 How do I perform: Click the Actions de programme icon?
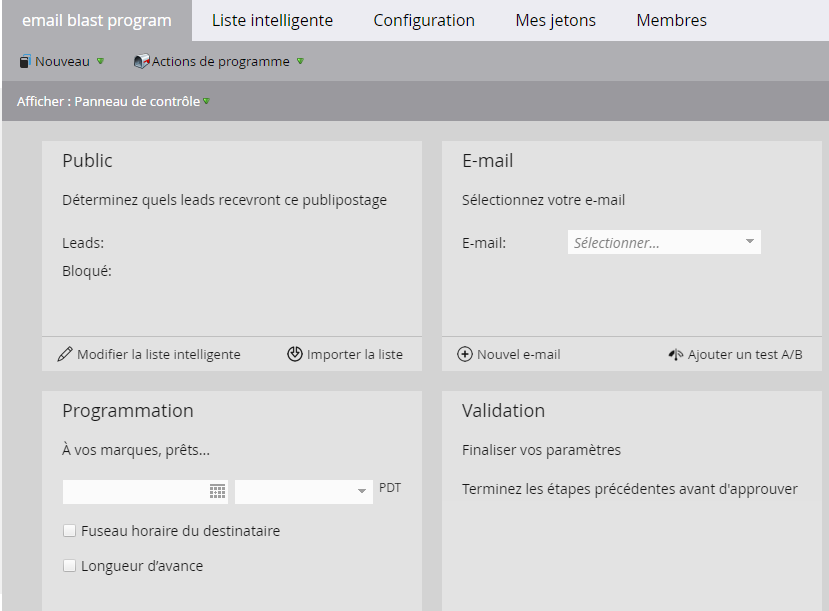pyautogui.click(x=141, y=62)
